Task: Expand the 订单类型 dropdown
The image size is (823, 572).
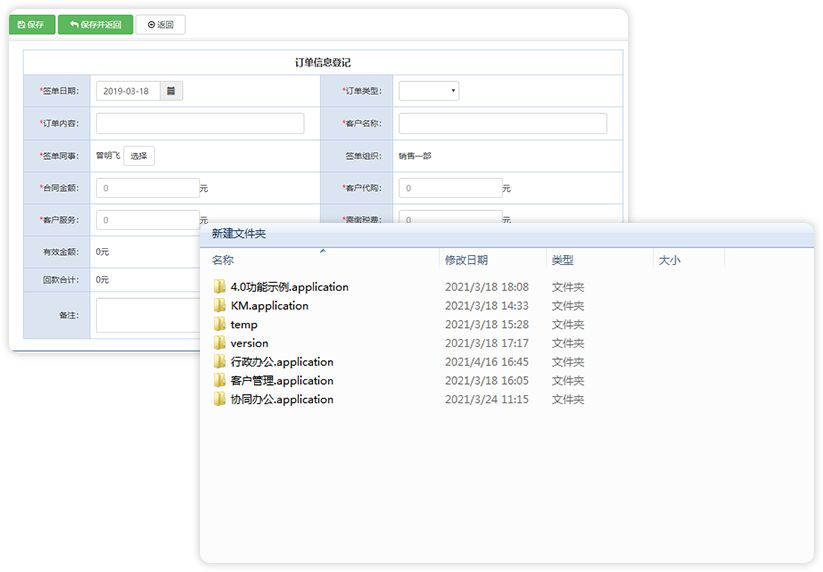Action: pos(429,91)
